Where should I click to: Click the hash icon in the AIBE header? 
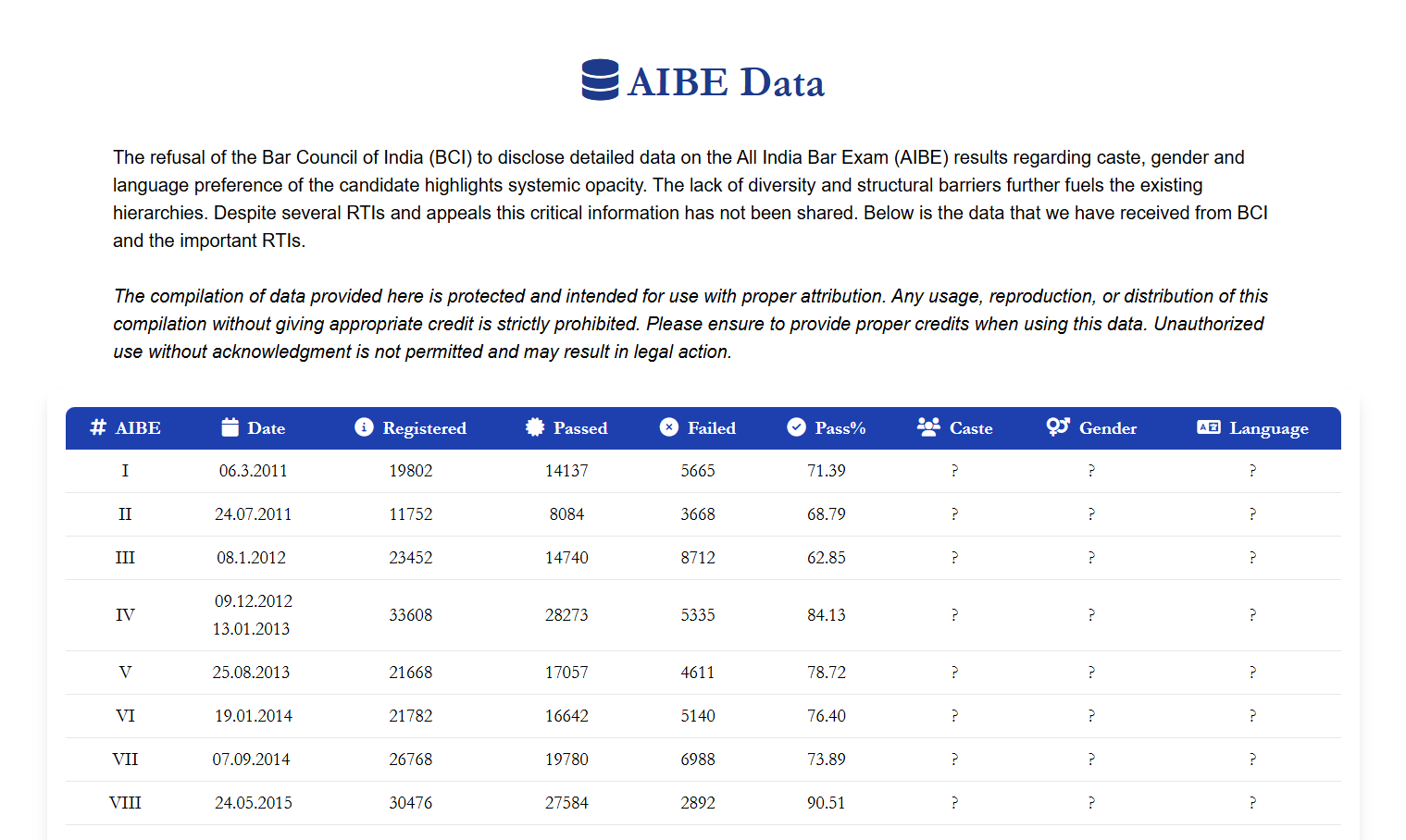(x=98, y=427)
